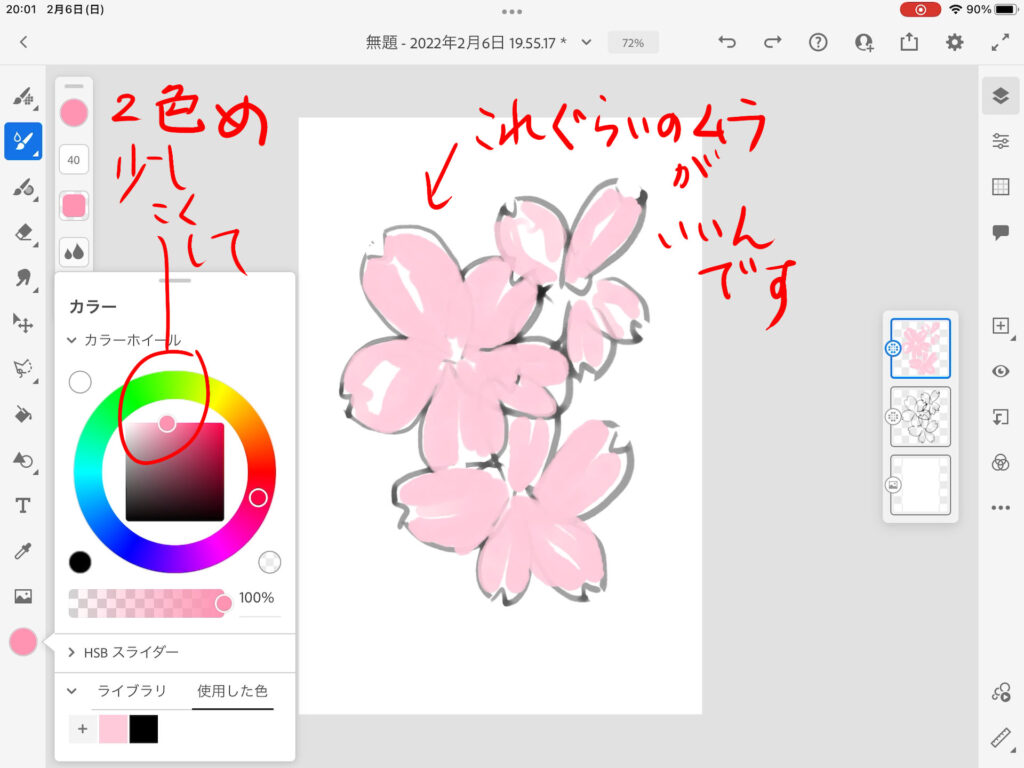Pick the black swatch in used colors
This screenshot has height=768, width=1024.
click(x=143, y=729)
